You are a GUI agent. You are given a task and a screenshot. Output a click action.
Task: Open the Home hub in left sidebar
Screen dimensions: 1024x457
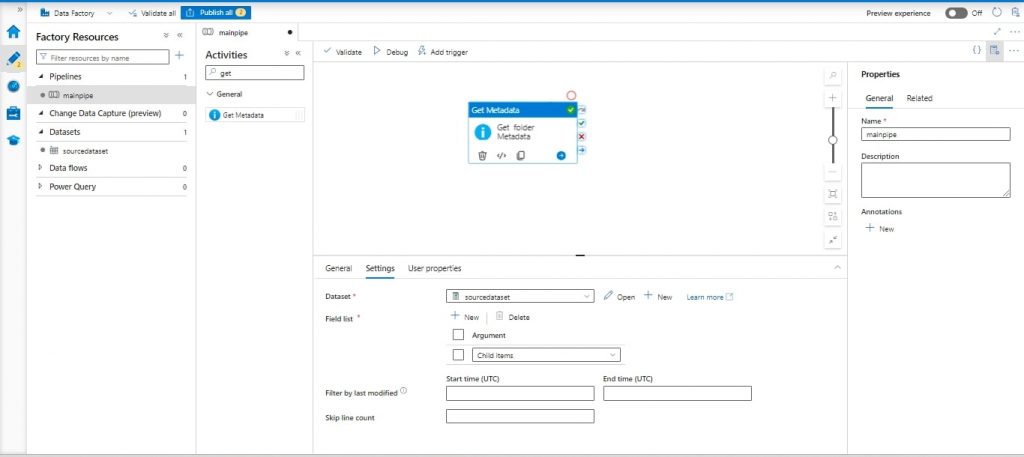point(13,32)
